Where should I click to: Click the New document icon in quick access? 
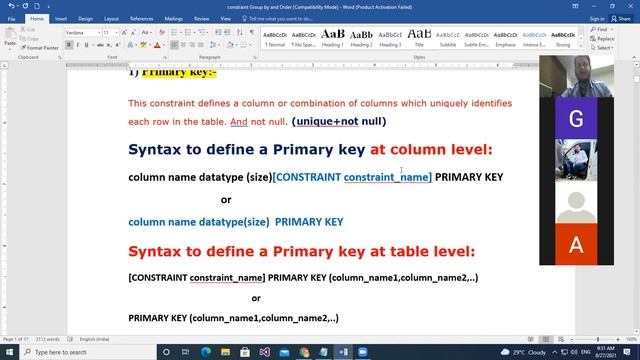tap(37, 6)
